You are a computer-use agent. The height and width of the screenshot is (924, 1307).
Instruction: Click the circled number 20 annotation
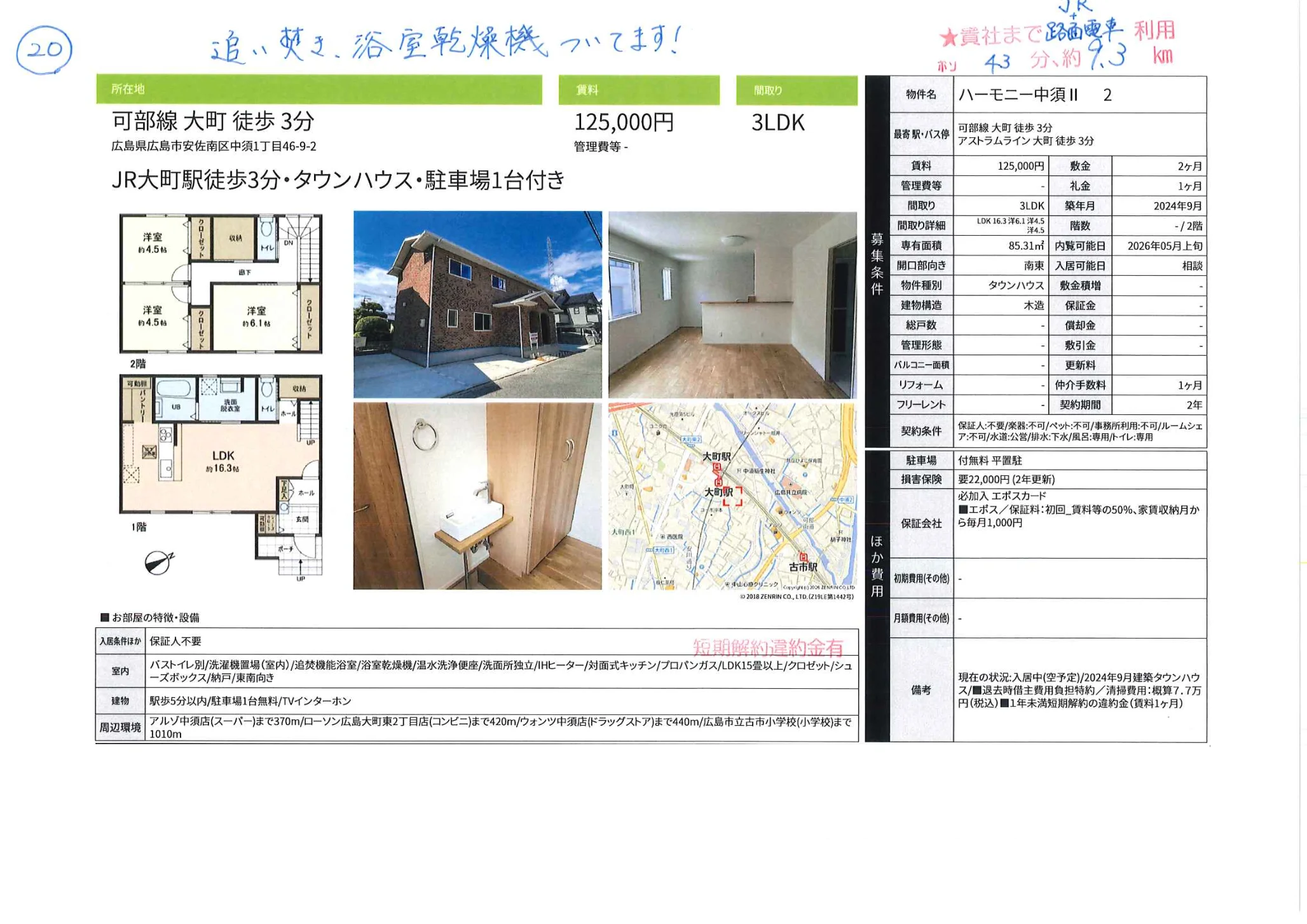coord(44,50)
